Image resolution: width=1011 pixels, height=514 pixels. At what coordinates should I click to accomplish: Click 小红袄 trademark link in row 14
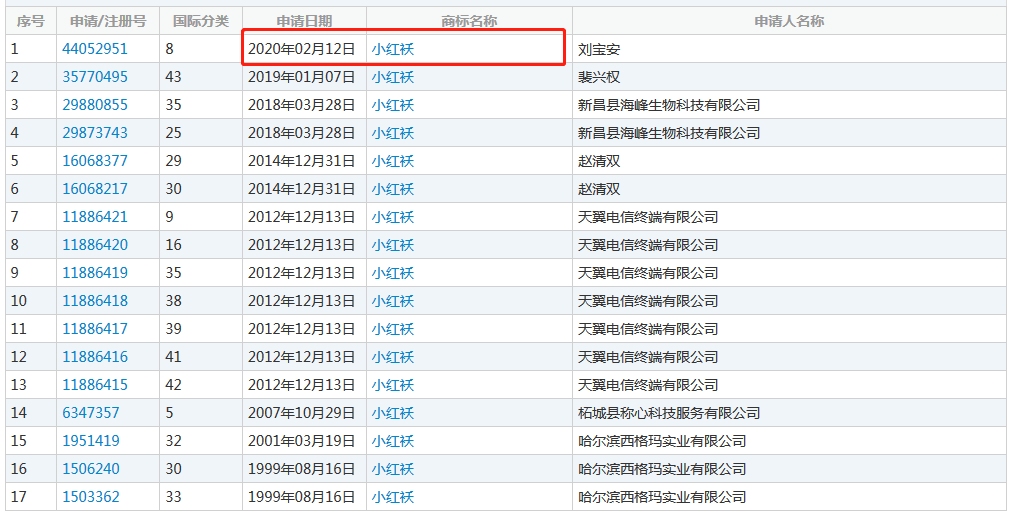[393, 413]
